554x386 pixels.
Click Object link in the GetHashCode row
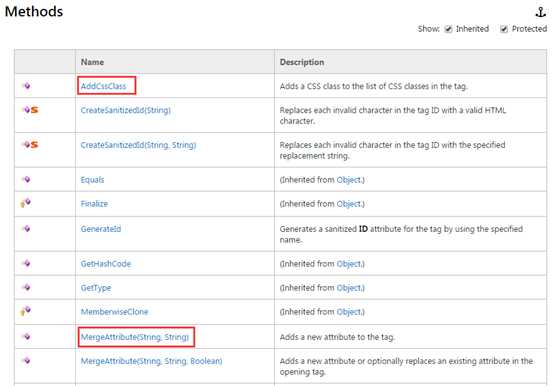(349, 264)
